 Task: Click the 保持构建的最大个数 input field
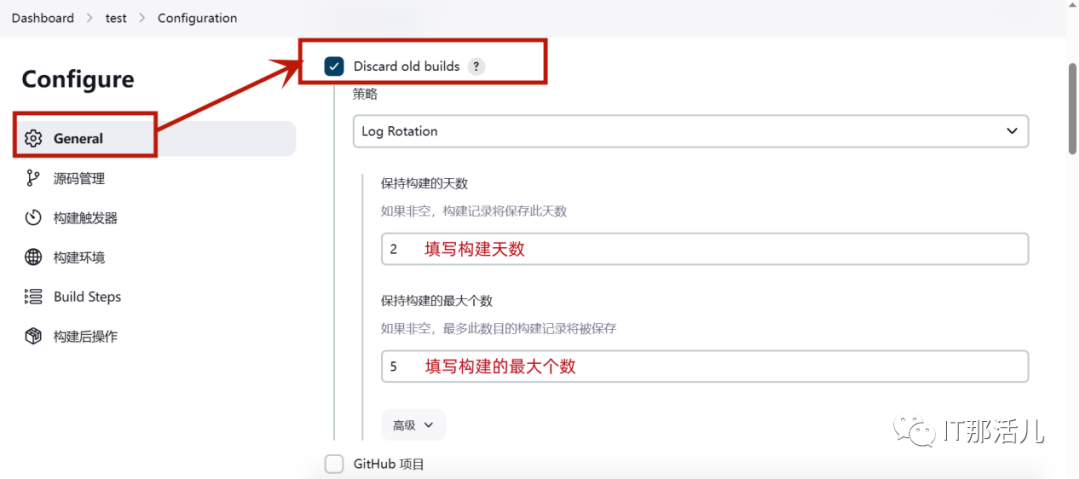coord(705,367)
